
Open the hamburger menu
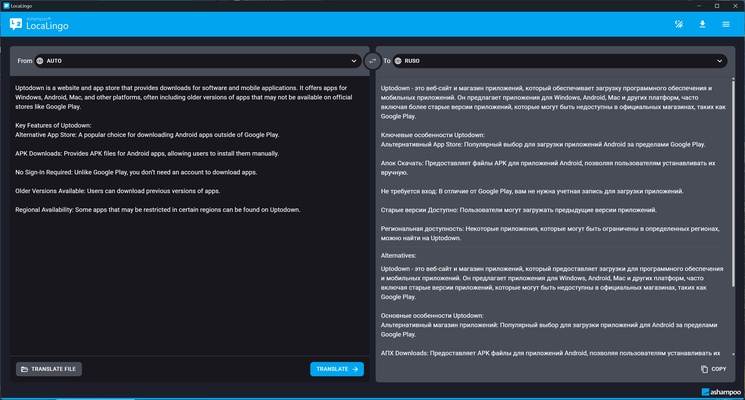coord(726,24)
